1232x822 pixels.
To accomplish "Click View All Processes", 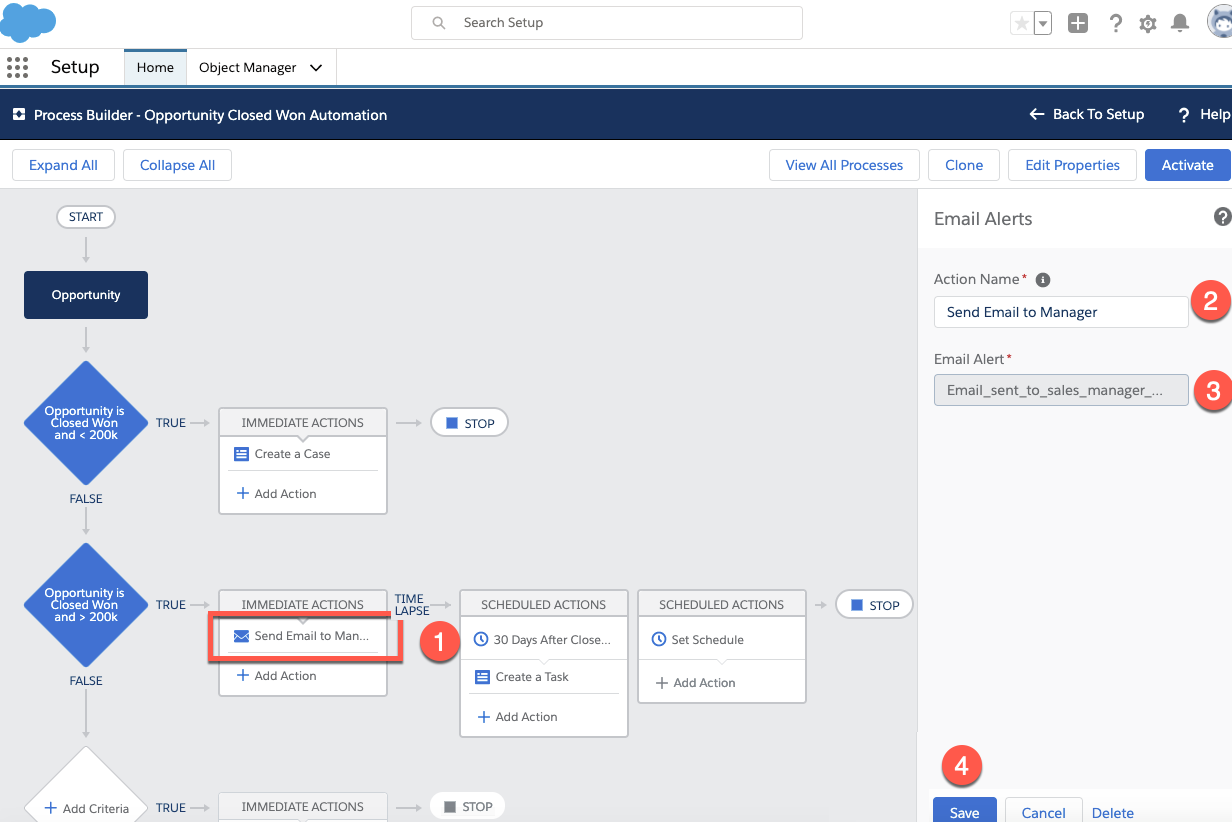I will 844,165.
